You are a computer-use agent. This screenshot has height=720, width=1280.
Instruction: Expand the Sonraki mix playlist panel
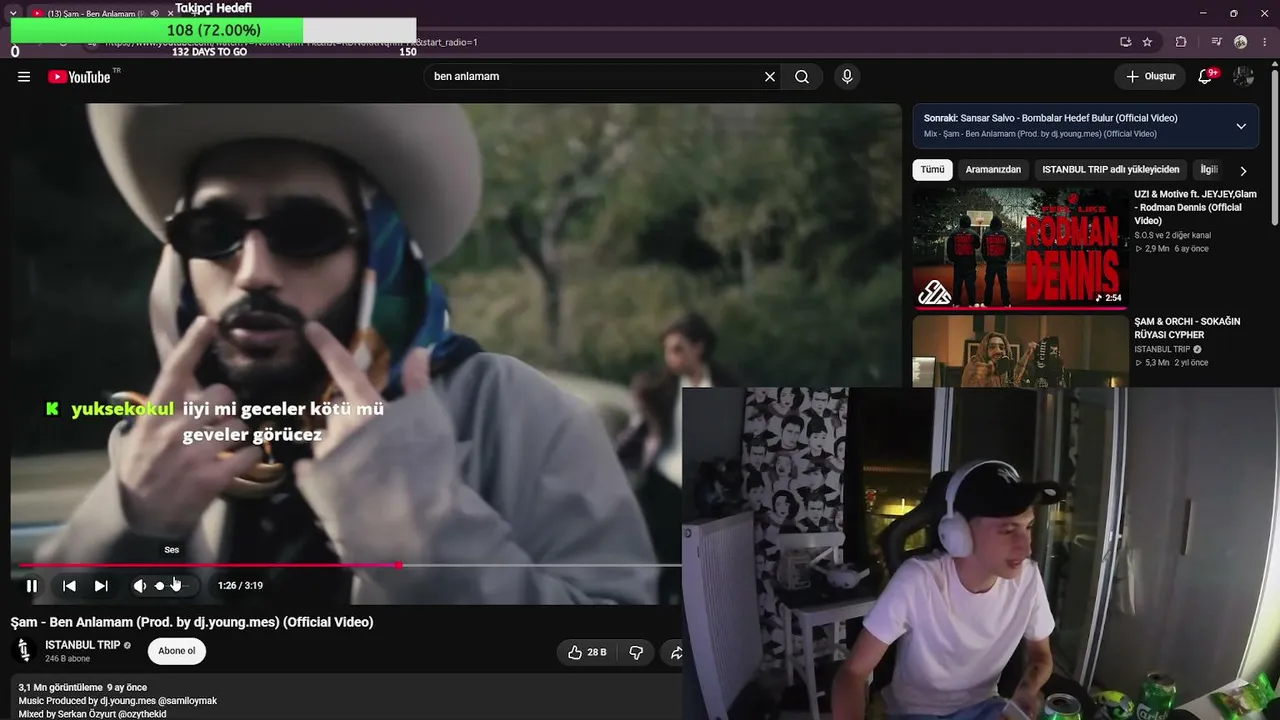[x=1241, y=126]
